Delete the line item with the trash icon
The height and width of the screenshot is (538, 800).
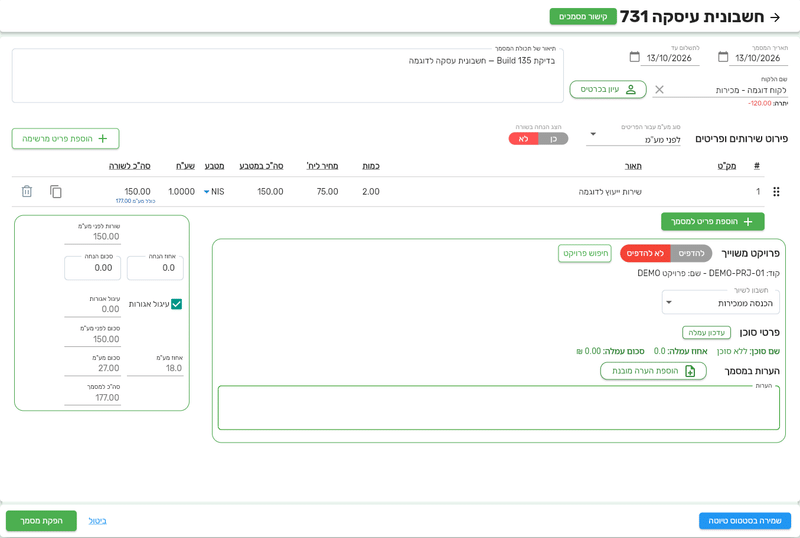point(27,191)
